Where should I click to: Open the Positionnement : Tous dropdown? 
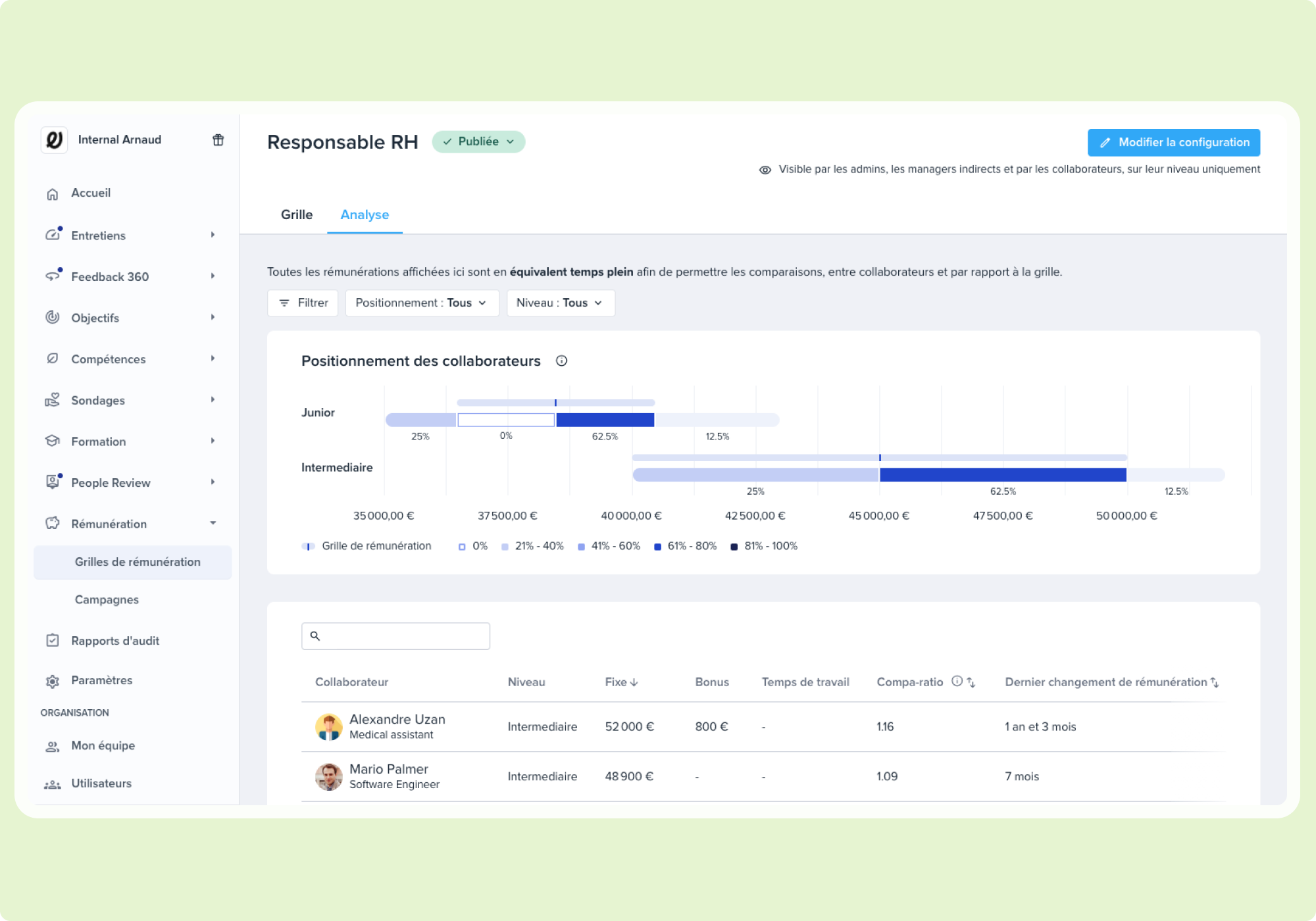tap(422, 303)
